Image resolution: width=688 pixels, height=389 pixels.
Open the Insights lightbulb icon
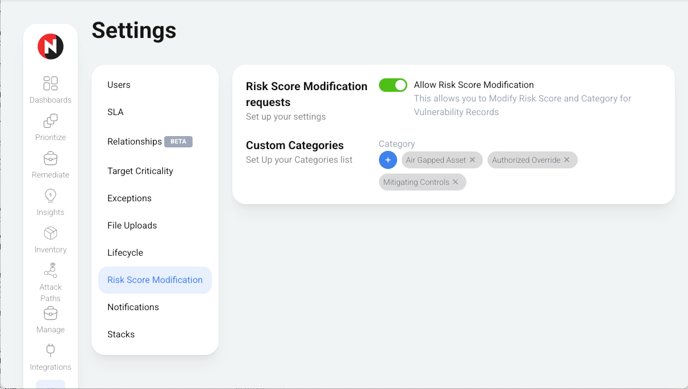tap(50, 196)
